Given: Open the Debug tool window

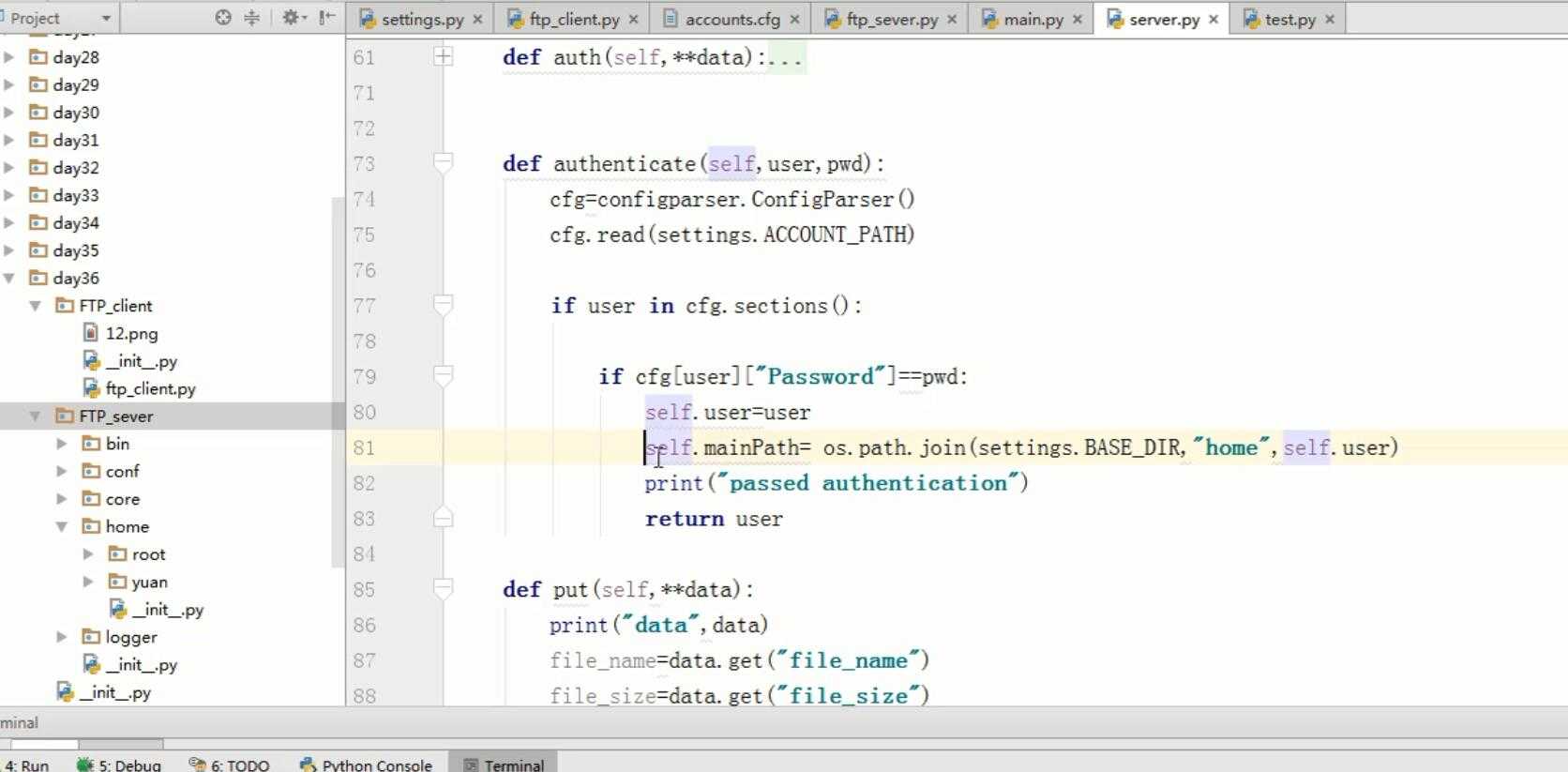Looking at the screenshot, I should 119,764.
